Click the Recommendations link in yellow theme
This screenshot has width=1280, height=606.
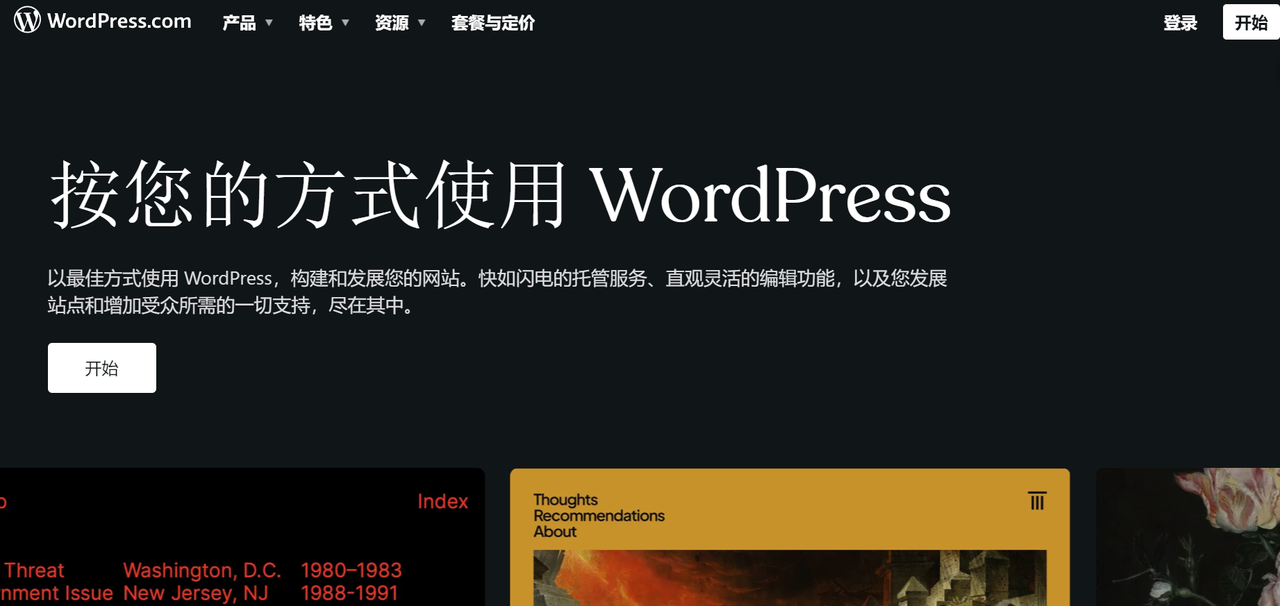[599, 516]
